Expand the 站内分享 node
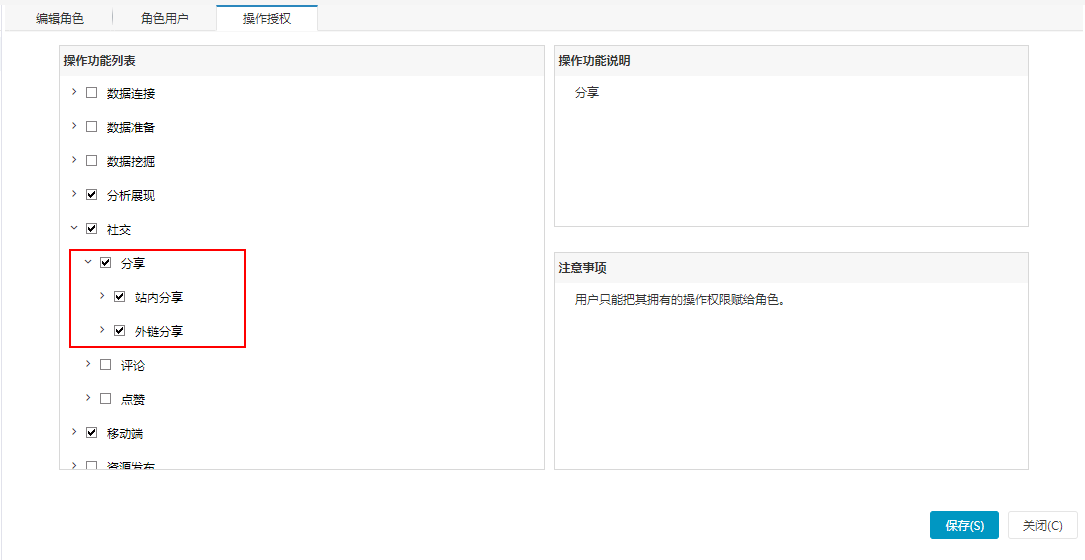This screenshot has height=560, width=1085. 102,296
